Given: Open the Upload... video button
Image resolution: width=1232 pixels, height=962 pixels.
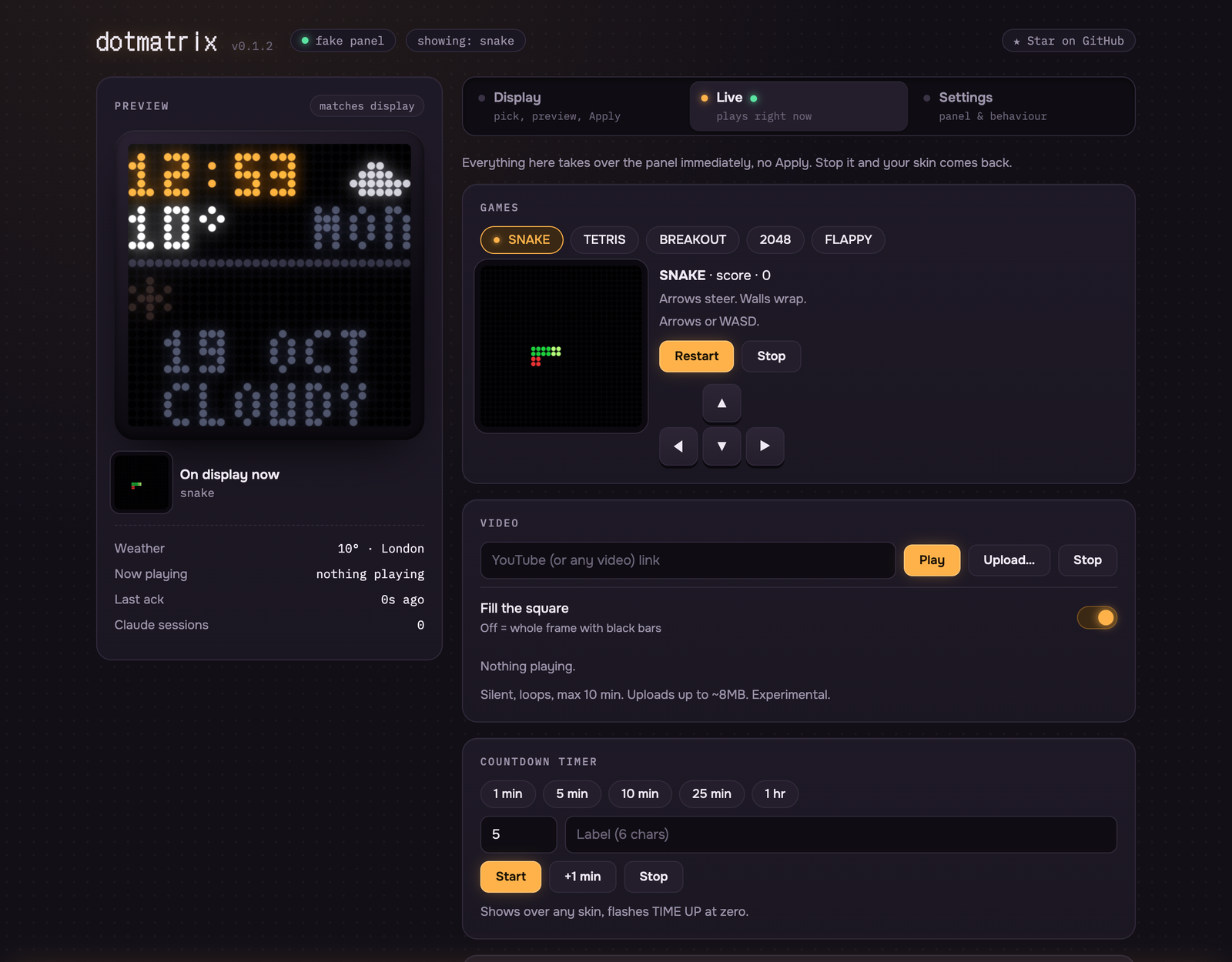Looking at the screenshot, I should tap(1009, 560).
